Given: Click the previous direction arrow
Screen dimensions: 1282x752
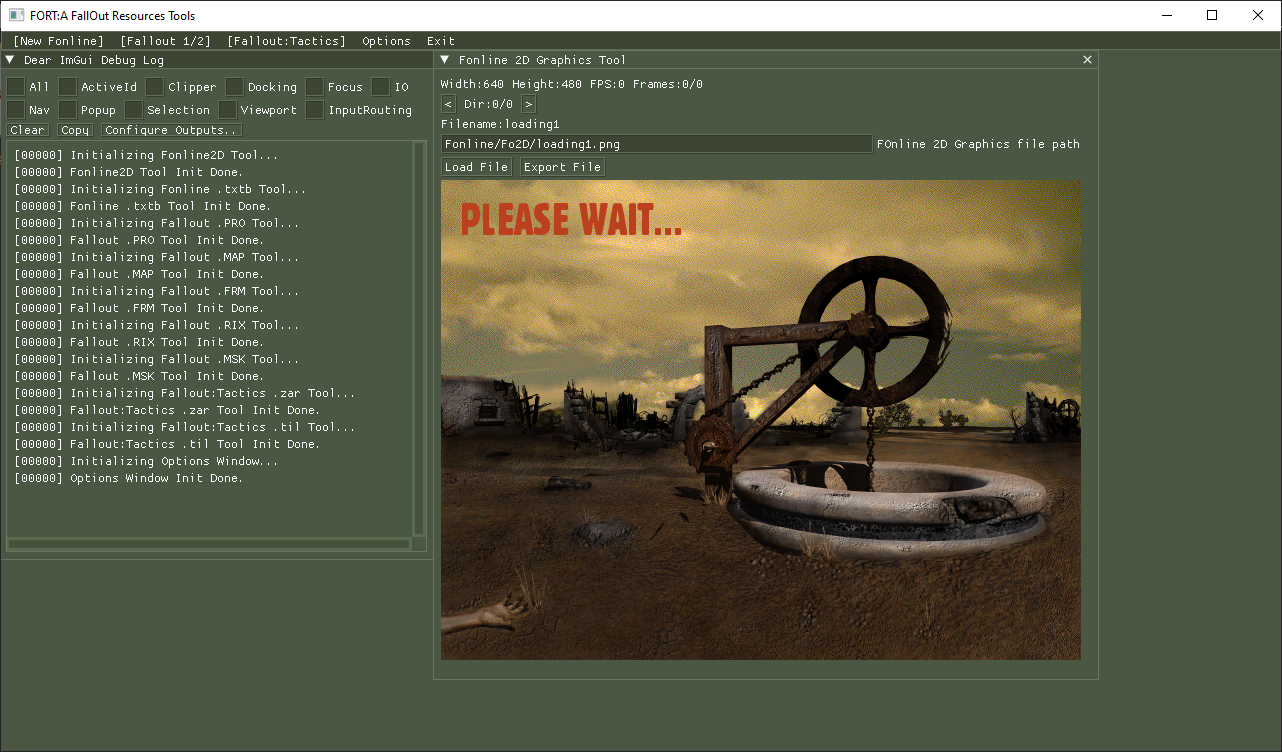Looking at the screenshot, I should point(448,104).
